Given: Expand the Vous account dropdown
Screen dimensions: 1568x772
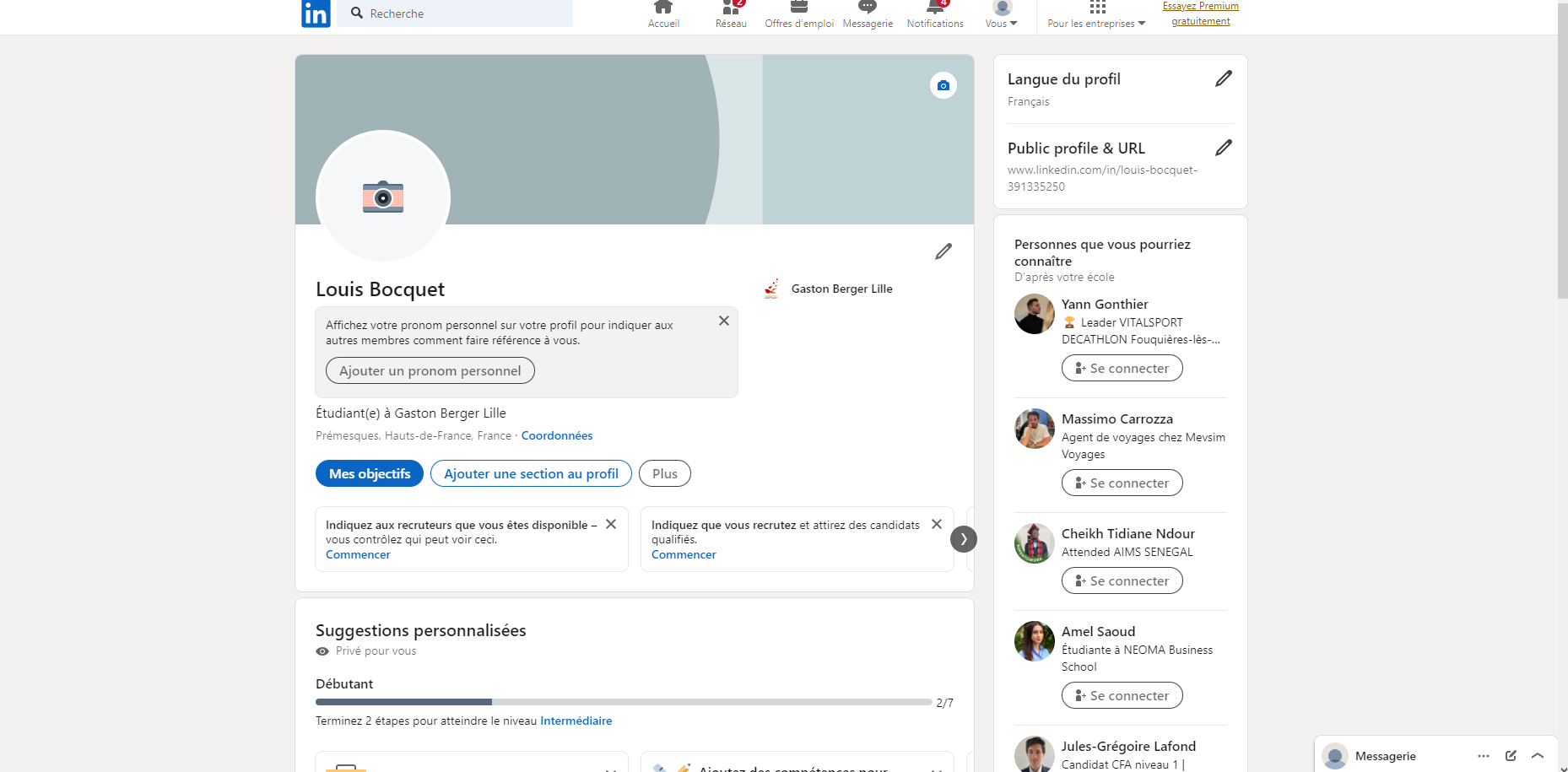Looking at the screenshot, I should tap(1001, 15).
